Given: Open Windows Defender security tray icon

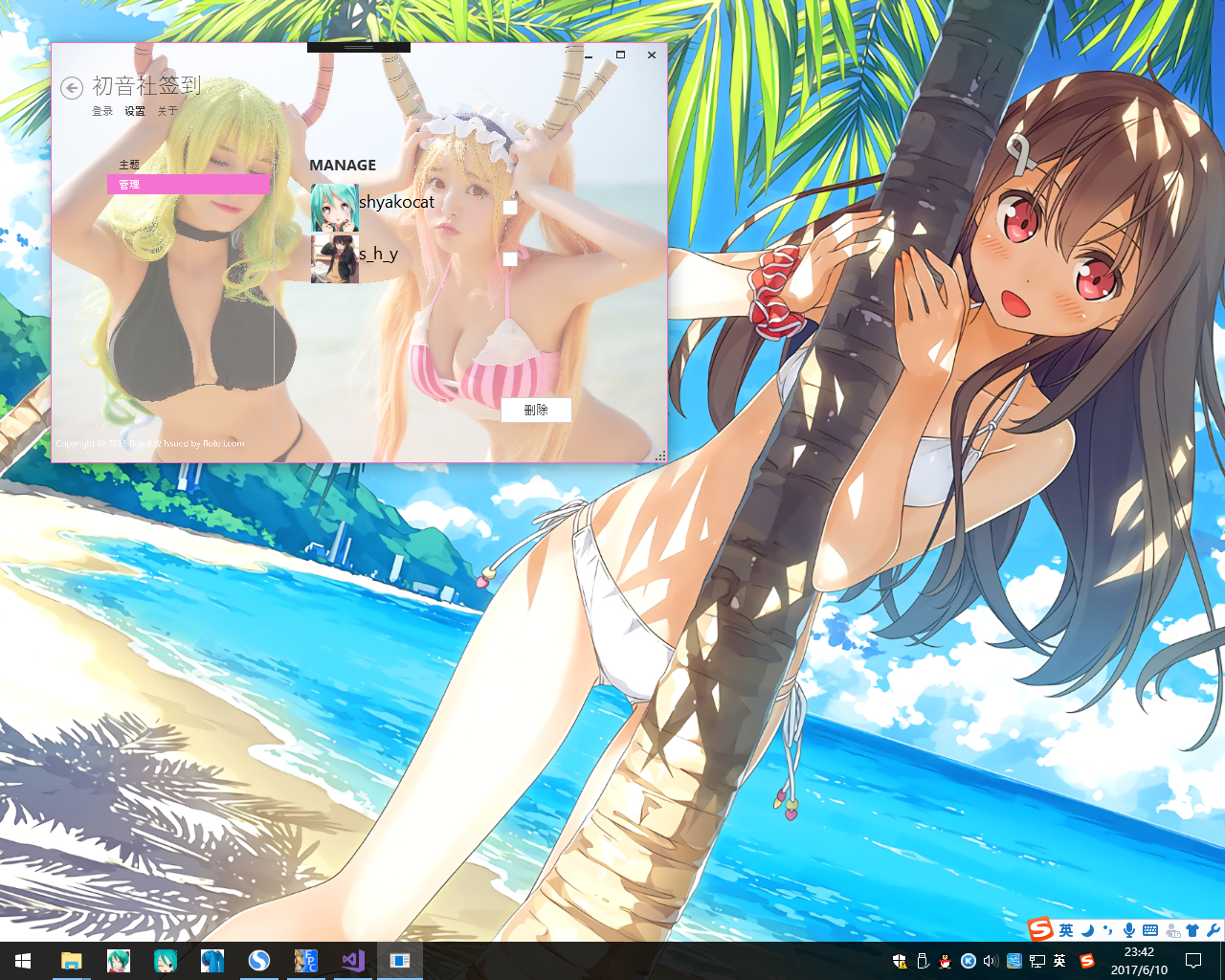Looking at the screenshot, I should click(900, 961).
